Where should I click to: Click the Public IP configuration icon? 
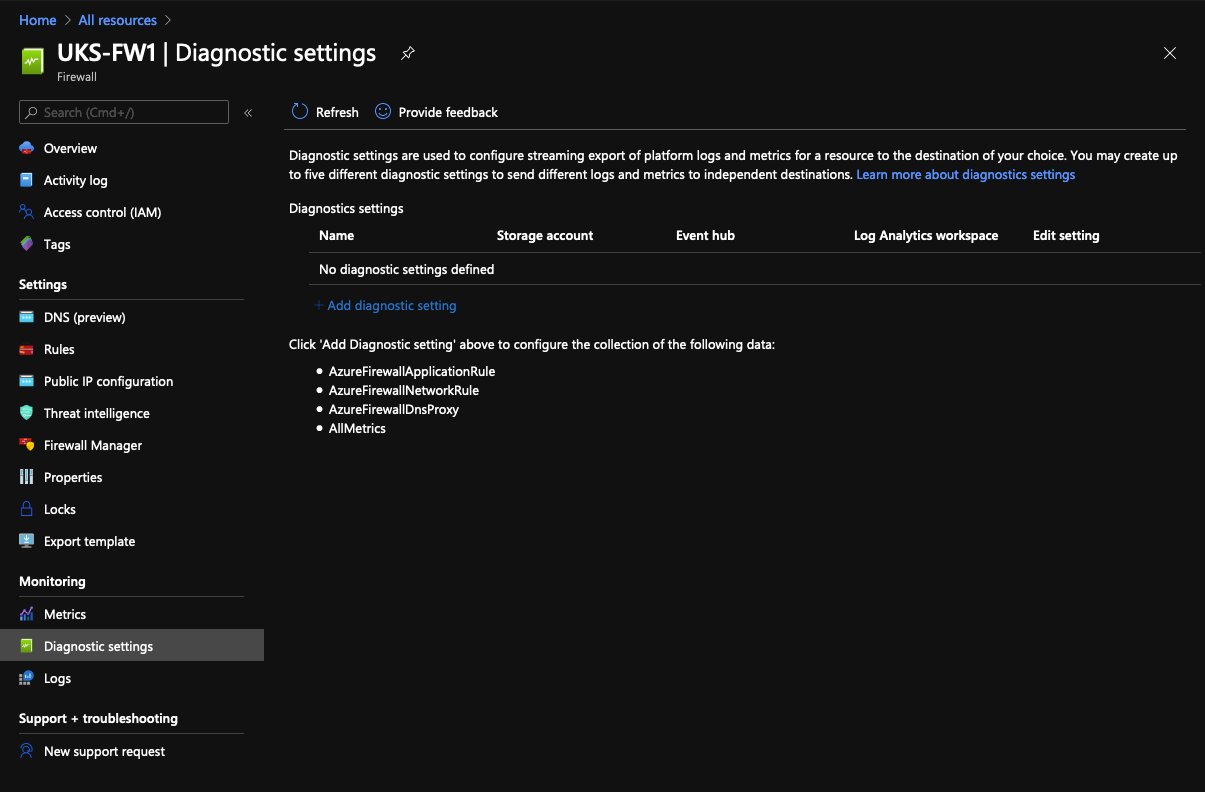pos(27,381)
